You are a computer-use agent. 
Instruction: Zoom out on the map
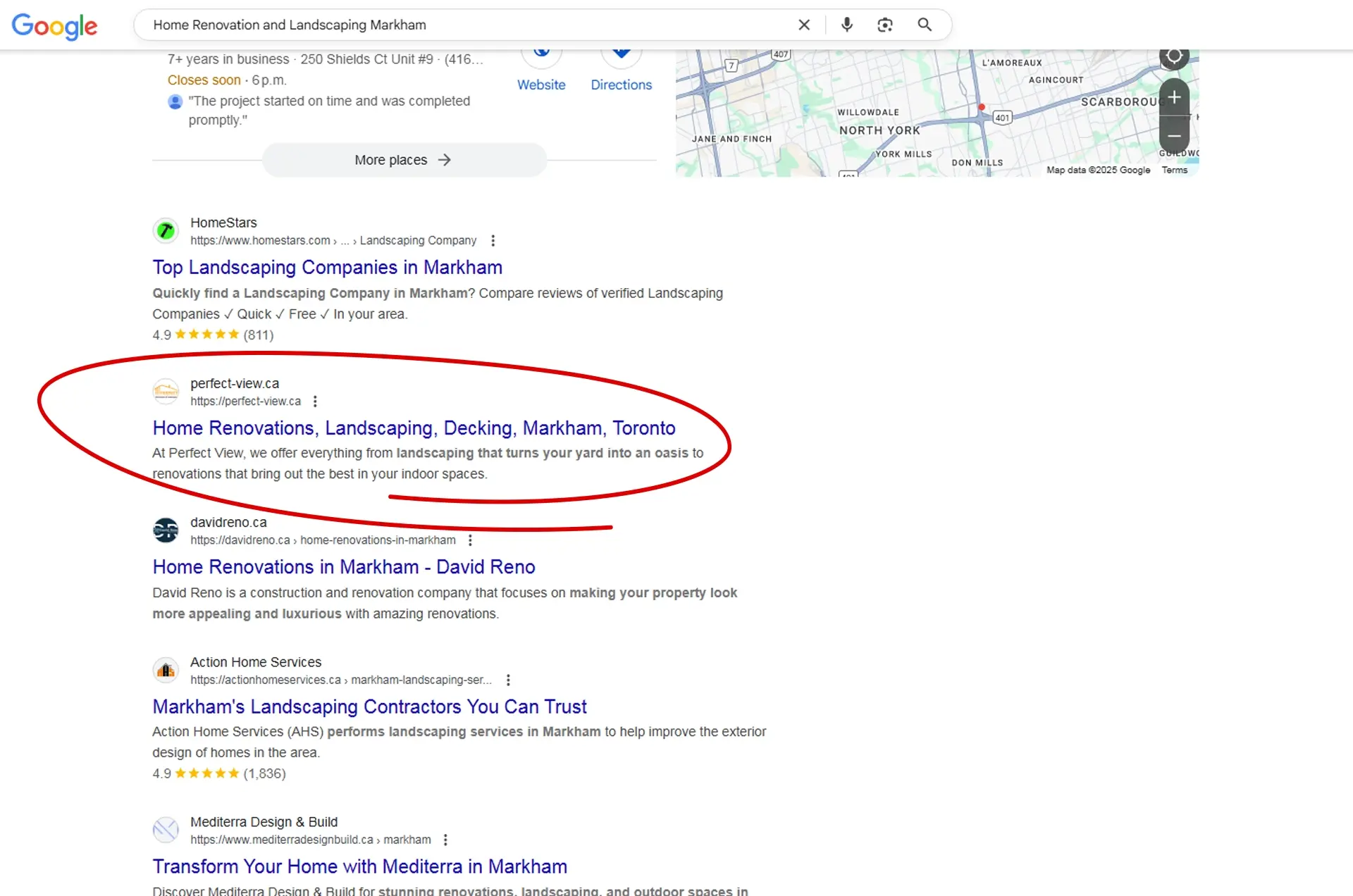[1174, 135]
